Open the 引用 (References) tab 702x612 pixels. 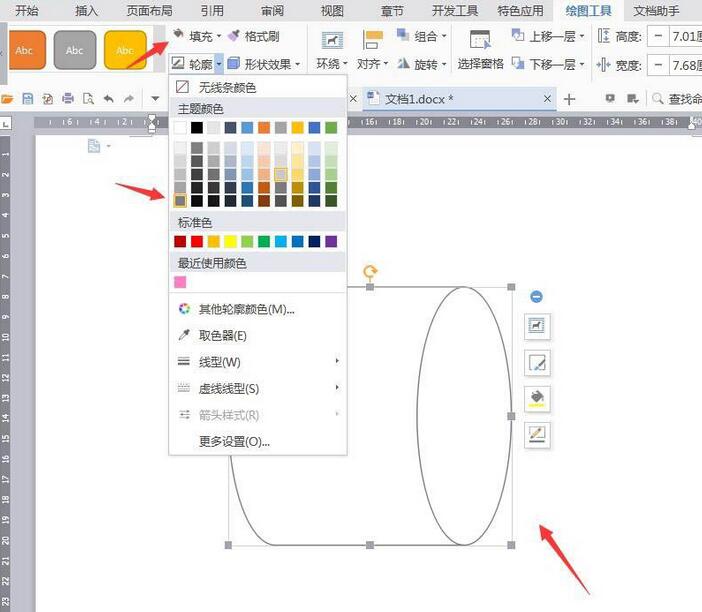coord(212,10)
